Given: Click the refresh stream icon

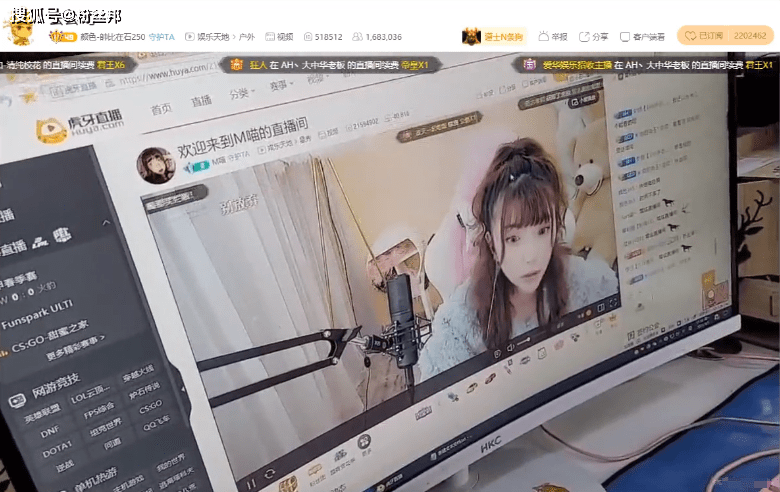Looking at the screenshot, I should click(270, 474).
